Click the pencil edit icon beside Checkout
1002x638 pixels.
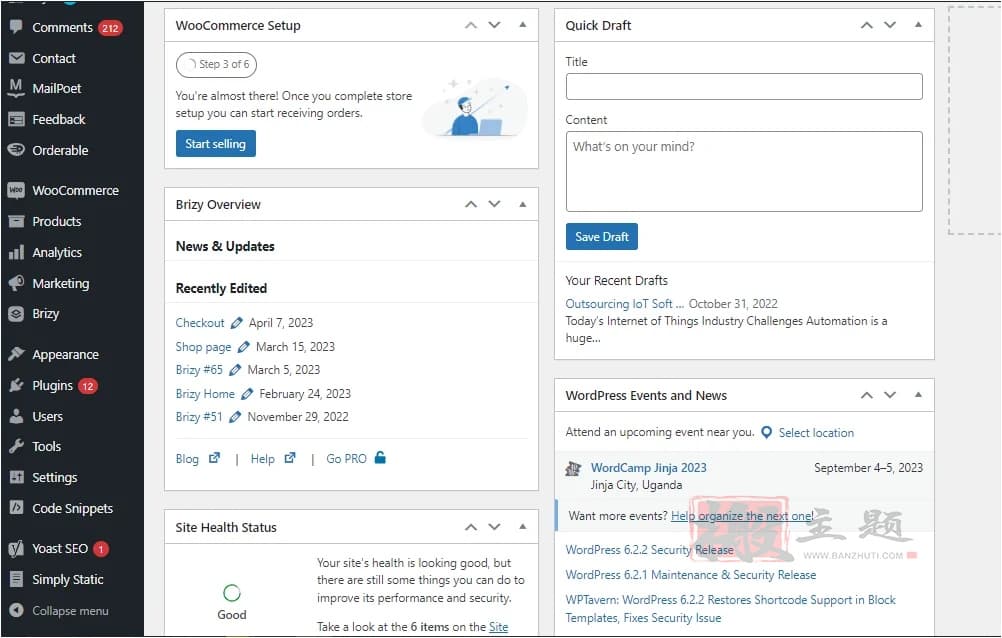(x=236, y=323)
